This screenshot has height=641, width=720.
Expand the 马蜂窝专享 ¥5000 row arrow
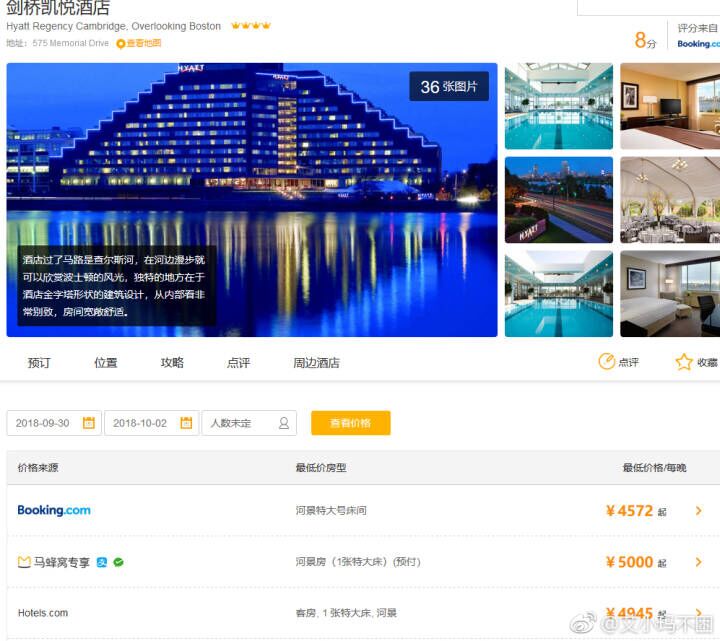pyautogui.click(x=698, y=562)
